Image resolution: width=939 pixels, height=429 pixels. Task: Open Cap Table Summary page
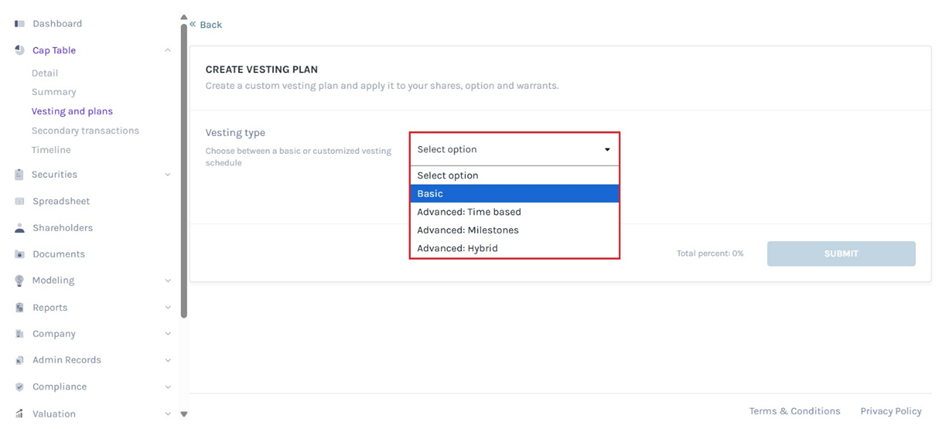54,92
